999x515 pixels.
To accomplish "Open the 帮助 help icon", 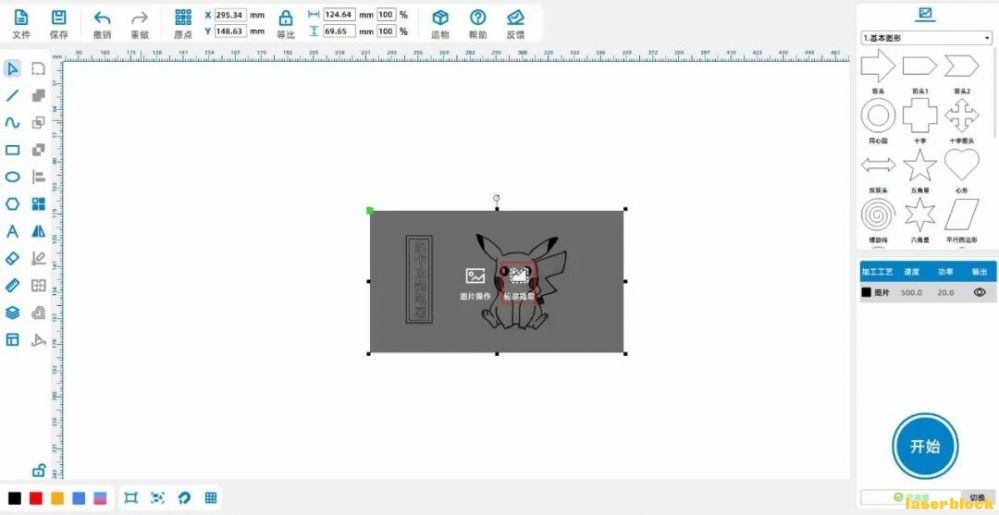I will pos(478,18).
